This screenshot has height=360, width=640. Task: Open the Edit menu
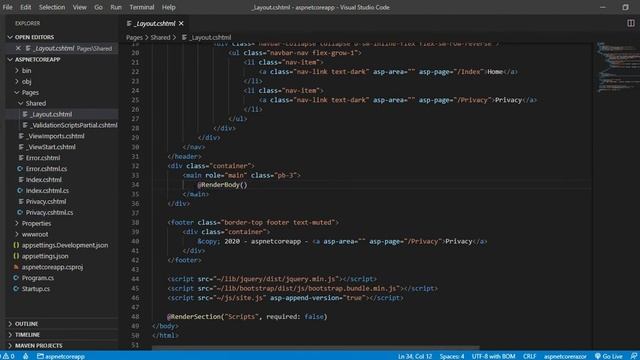pyautogui.click(x=25, y=7)
